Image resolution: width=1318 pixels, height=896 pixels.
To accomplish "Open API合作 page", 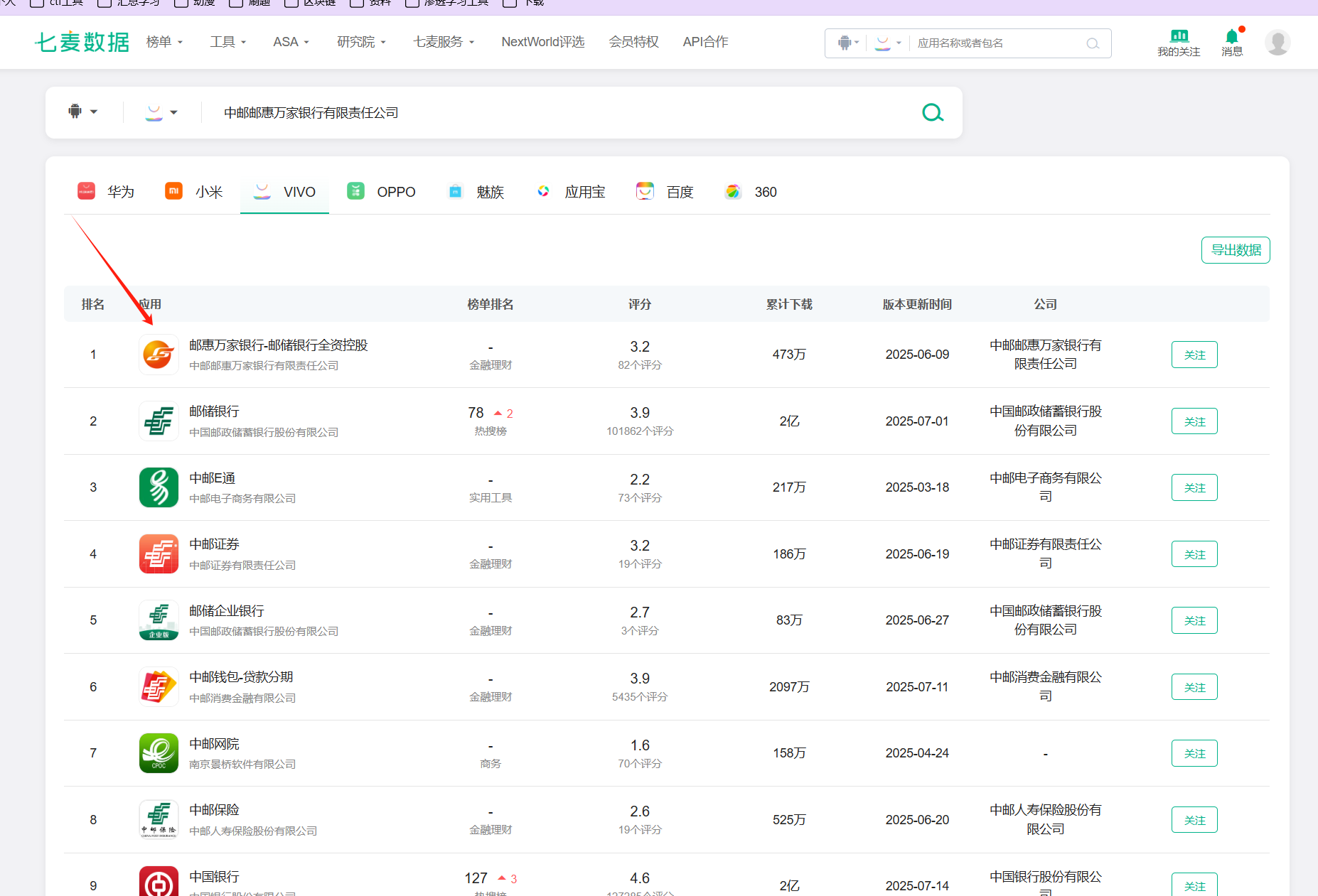I will [705, 42].
